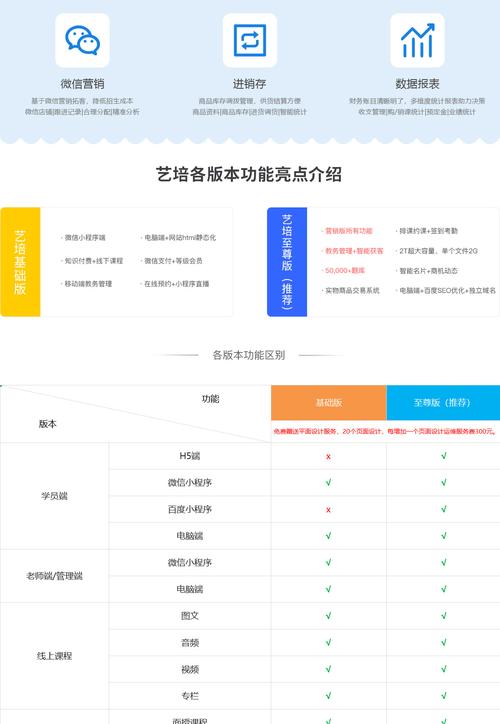This screenshot has height=724, width=500.
Task: Click the red X for 百度小程序 基础版
Action: coord(328,510)
